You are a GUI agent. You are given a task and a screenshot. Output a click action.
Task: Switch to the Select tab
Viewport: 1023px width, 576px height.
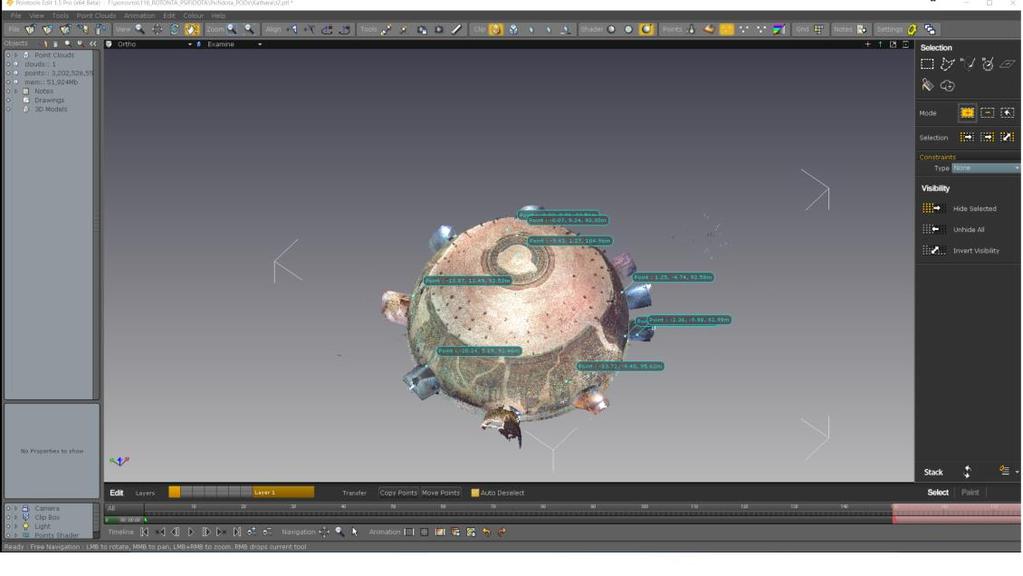click(x=938, y=493)
